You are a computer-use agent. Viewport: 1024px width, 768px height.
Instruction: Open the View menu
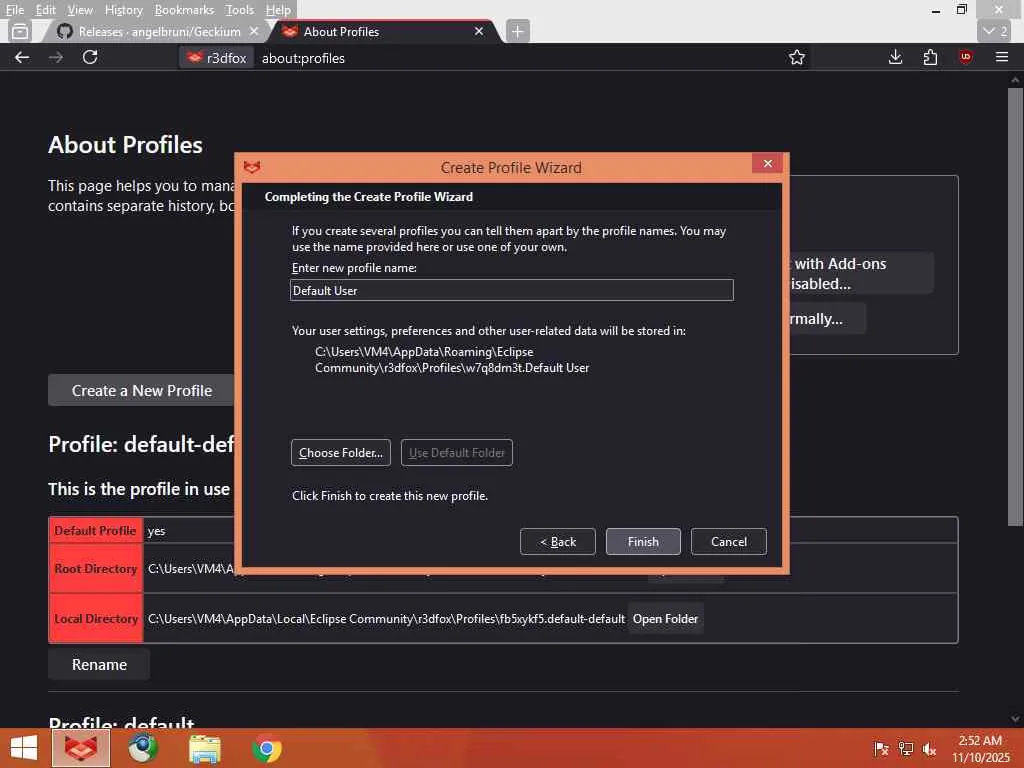tap(80, 10)
